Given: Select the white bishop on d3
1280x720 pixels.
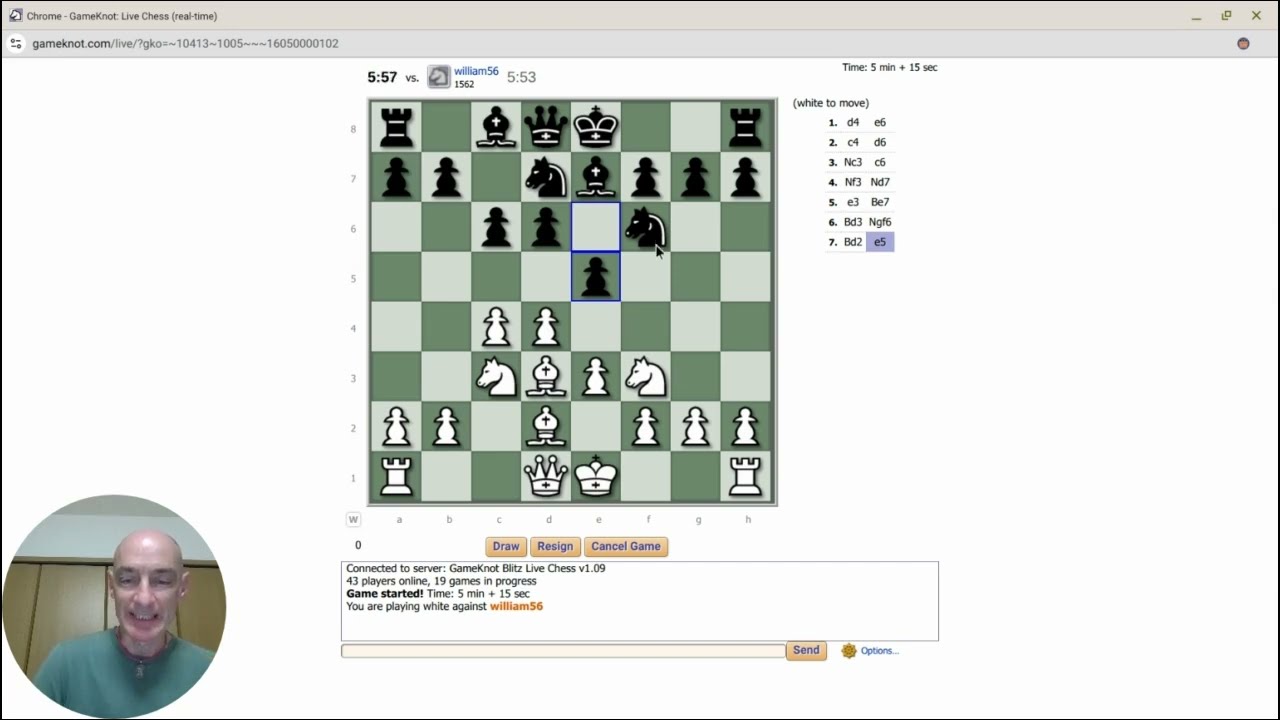Looking at the screenshot, I should [x=546, y=377].
